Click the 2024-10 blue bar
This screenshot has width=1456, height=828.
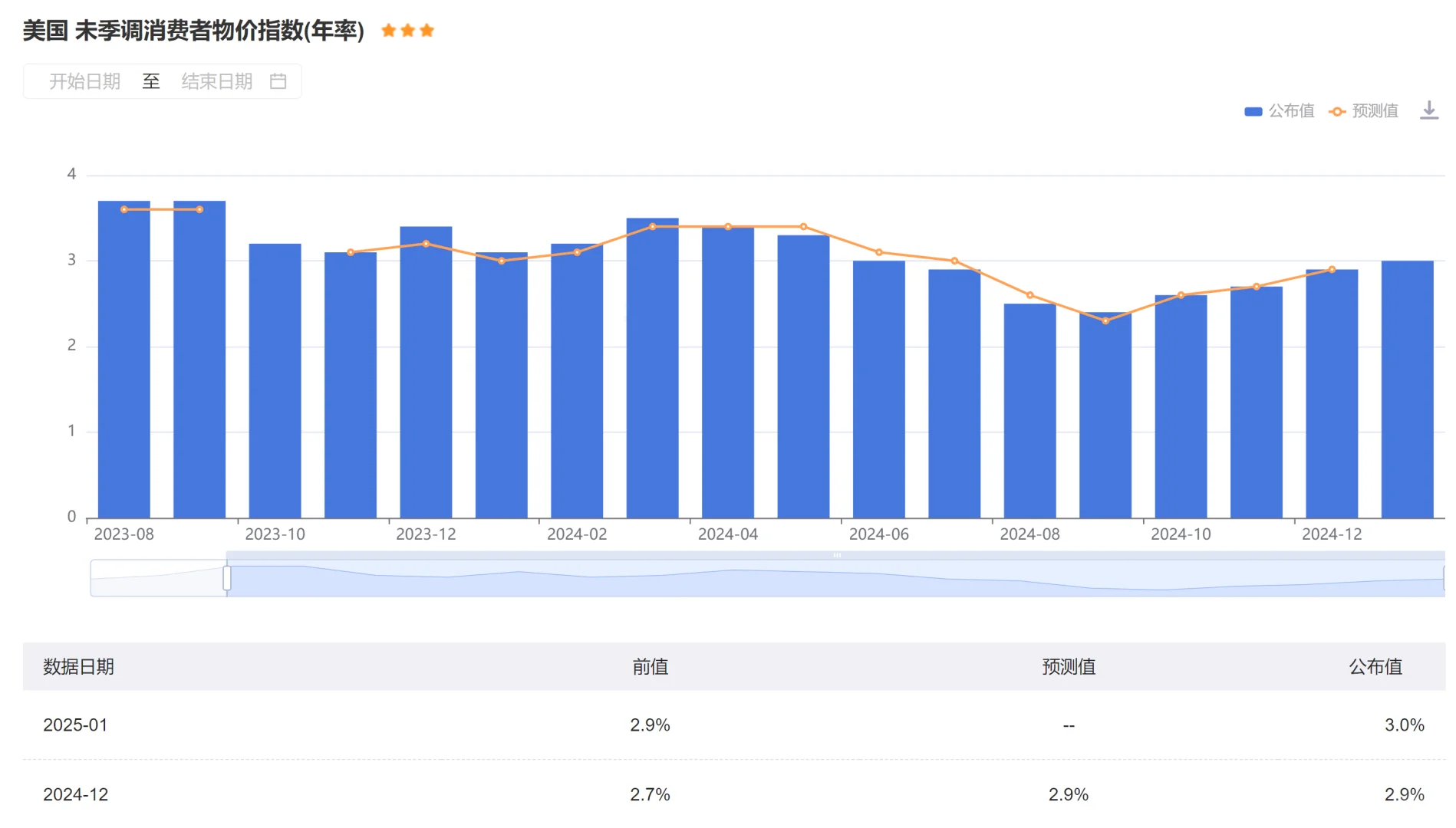click(x=1181, y=406)
